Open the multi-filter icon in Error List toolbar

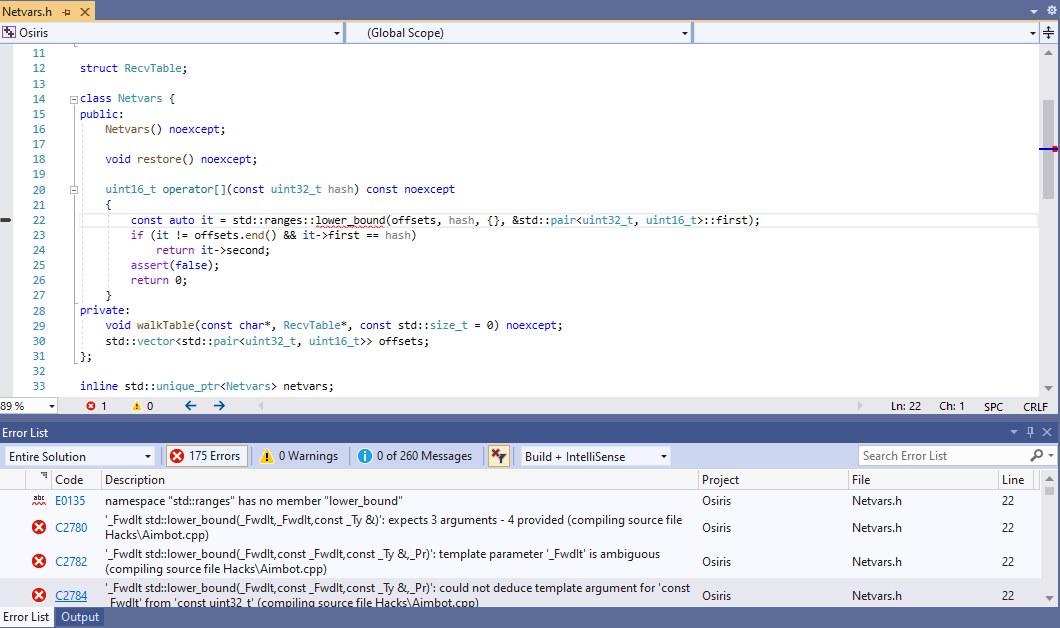click(x=498, y=455)
